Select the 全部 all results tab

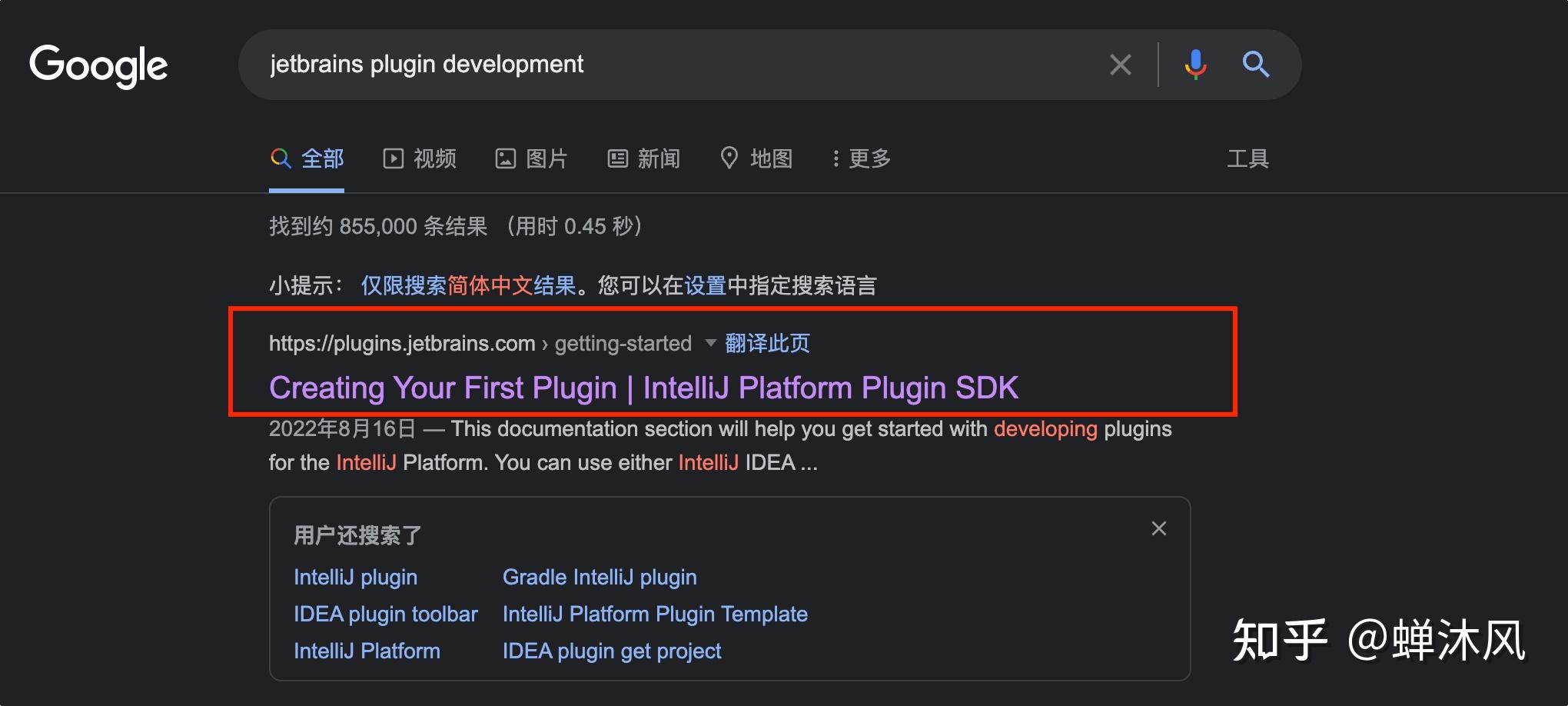(307, 158)
